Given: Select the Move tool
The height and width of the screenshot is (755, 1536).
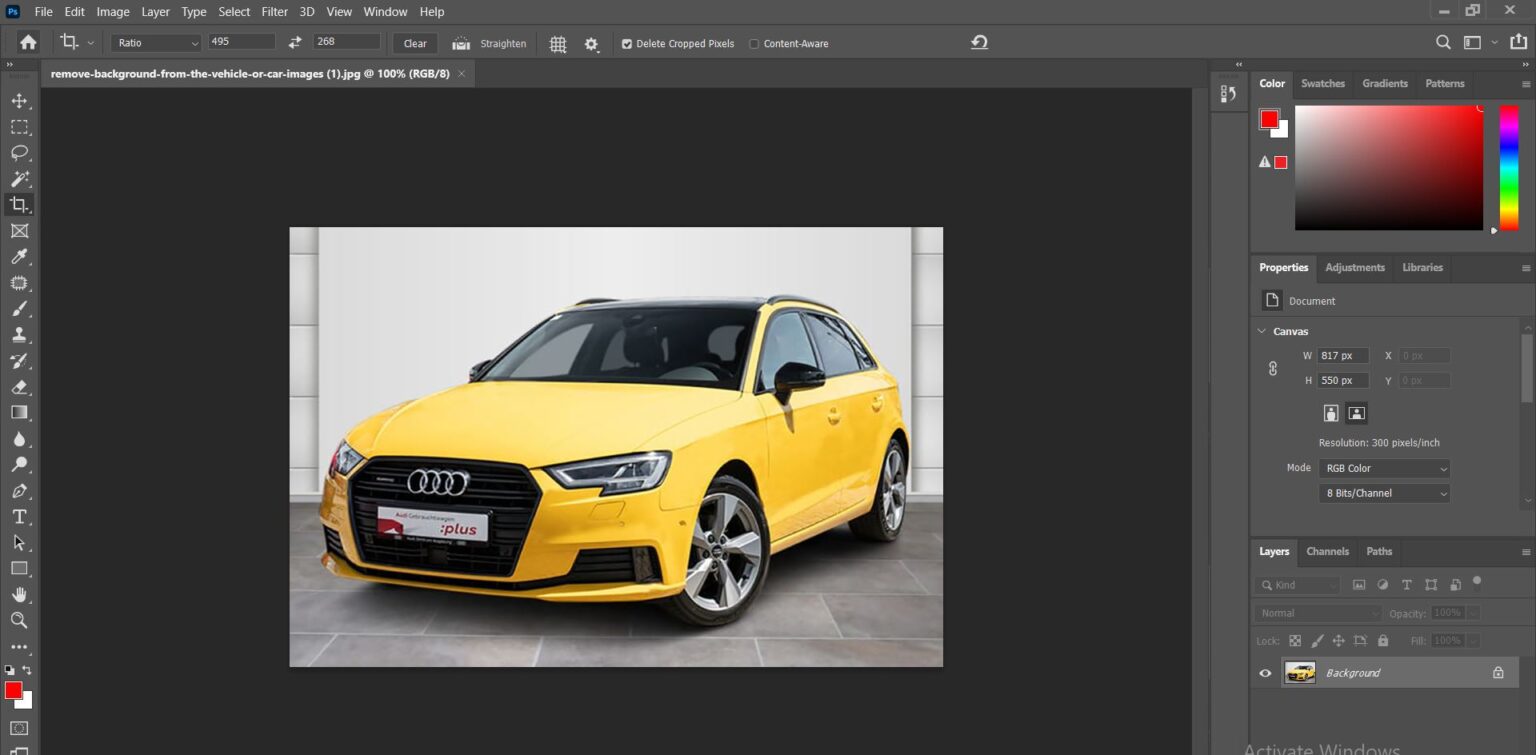Looking at the screenshot, I should [18, 100].
